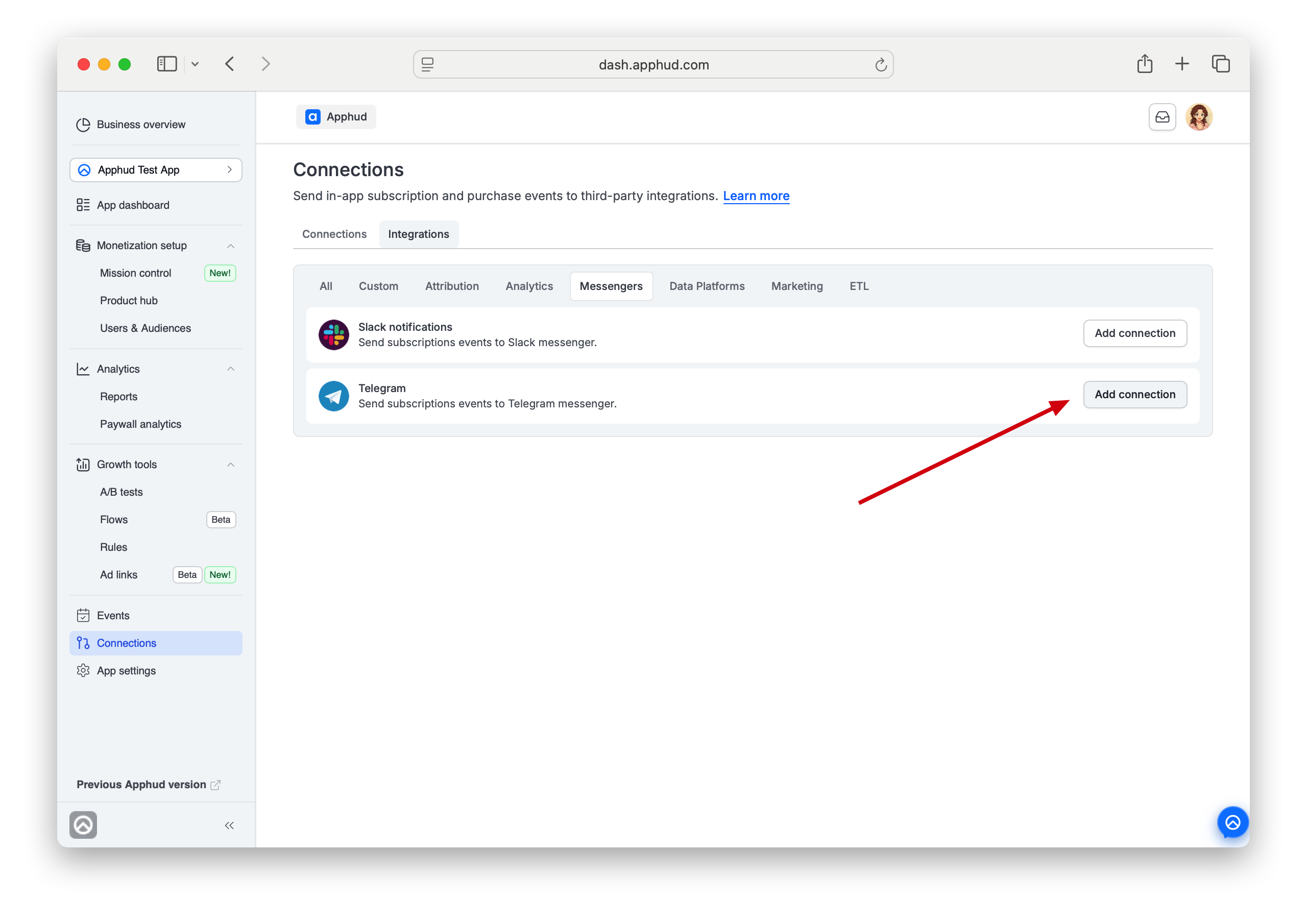This screenshot has width=1307, height=924.
Task: Open the Apphud Test App switcher chevron
Action: pos(229,169)
